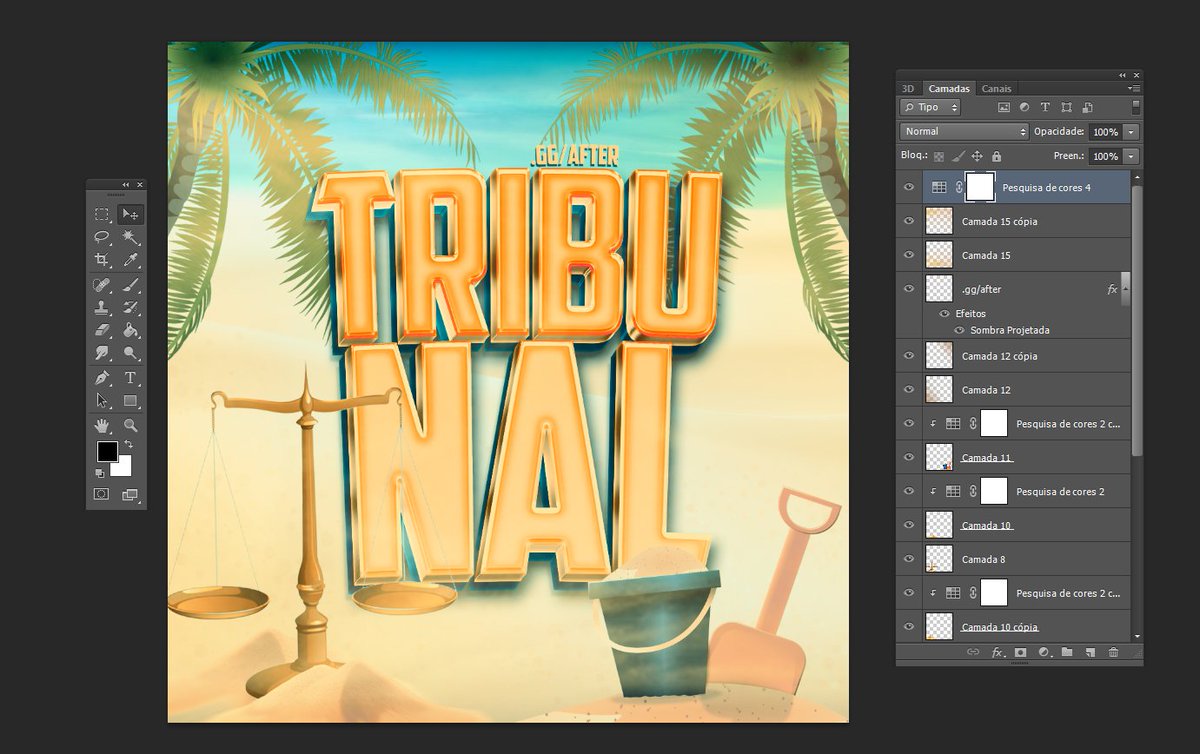
Task: Select the Paint Bucket tool
Action: point(130,330)
